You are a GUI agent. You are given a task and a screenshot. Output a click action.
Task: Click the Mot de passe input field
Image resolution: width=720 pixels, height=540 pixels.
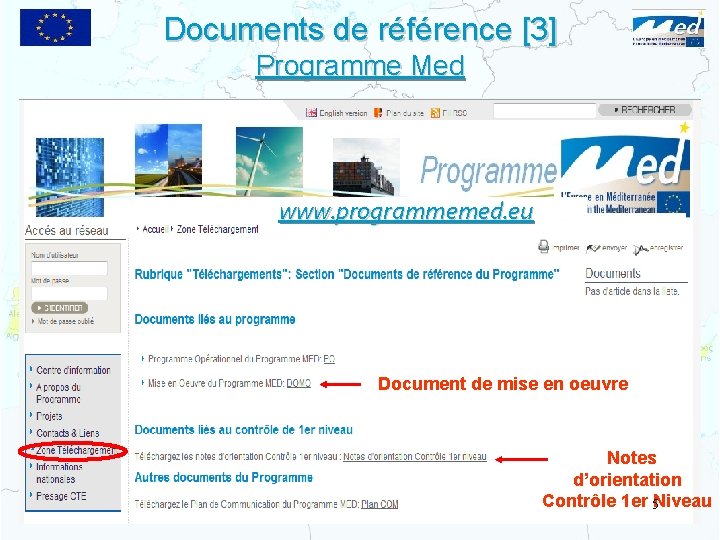coord(69,293)
